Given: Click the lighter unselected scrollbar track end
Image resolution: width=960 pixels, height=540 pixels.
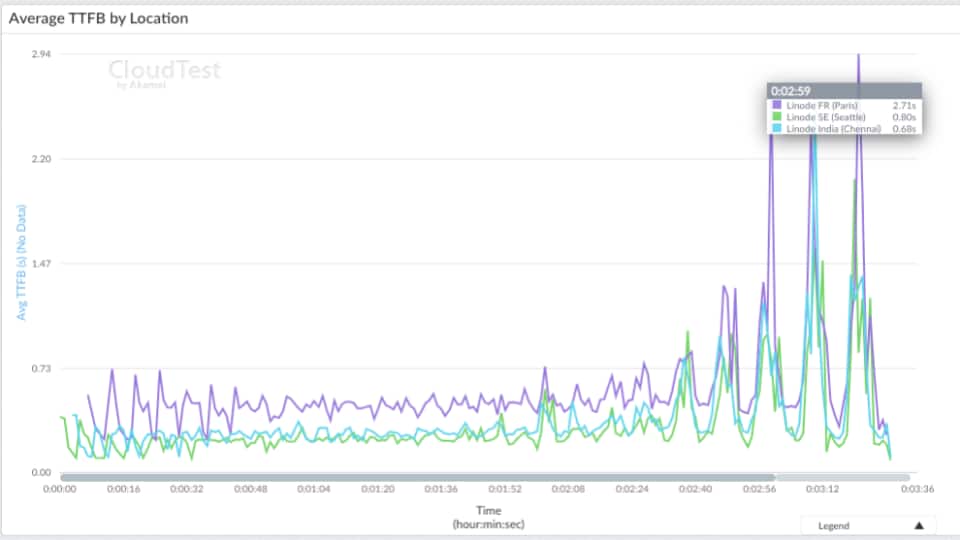Looking at the screenshot, I should pos(845,477).
